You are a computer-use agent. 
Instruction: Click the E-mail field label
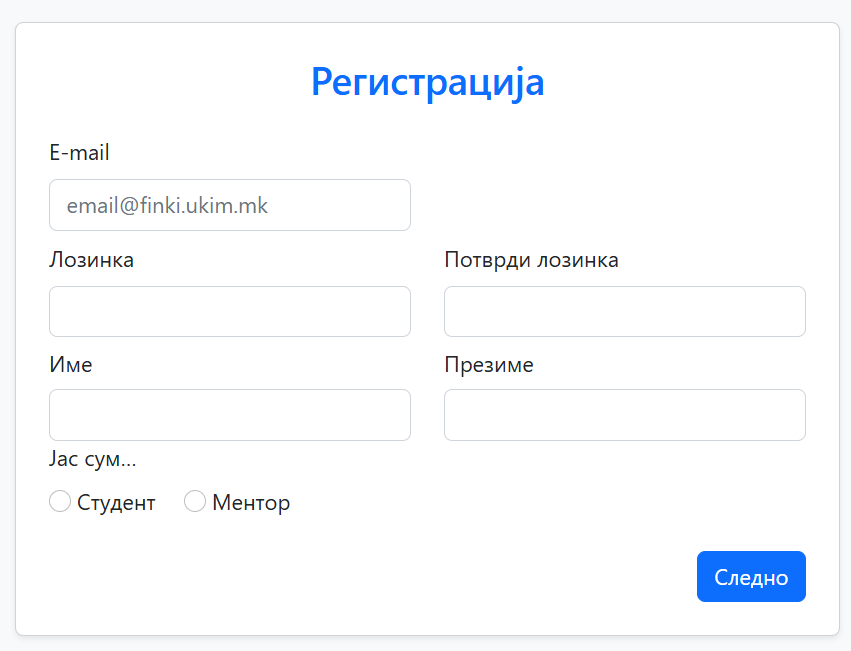pyautogui.click(x=79, y=153)
